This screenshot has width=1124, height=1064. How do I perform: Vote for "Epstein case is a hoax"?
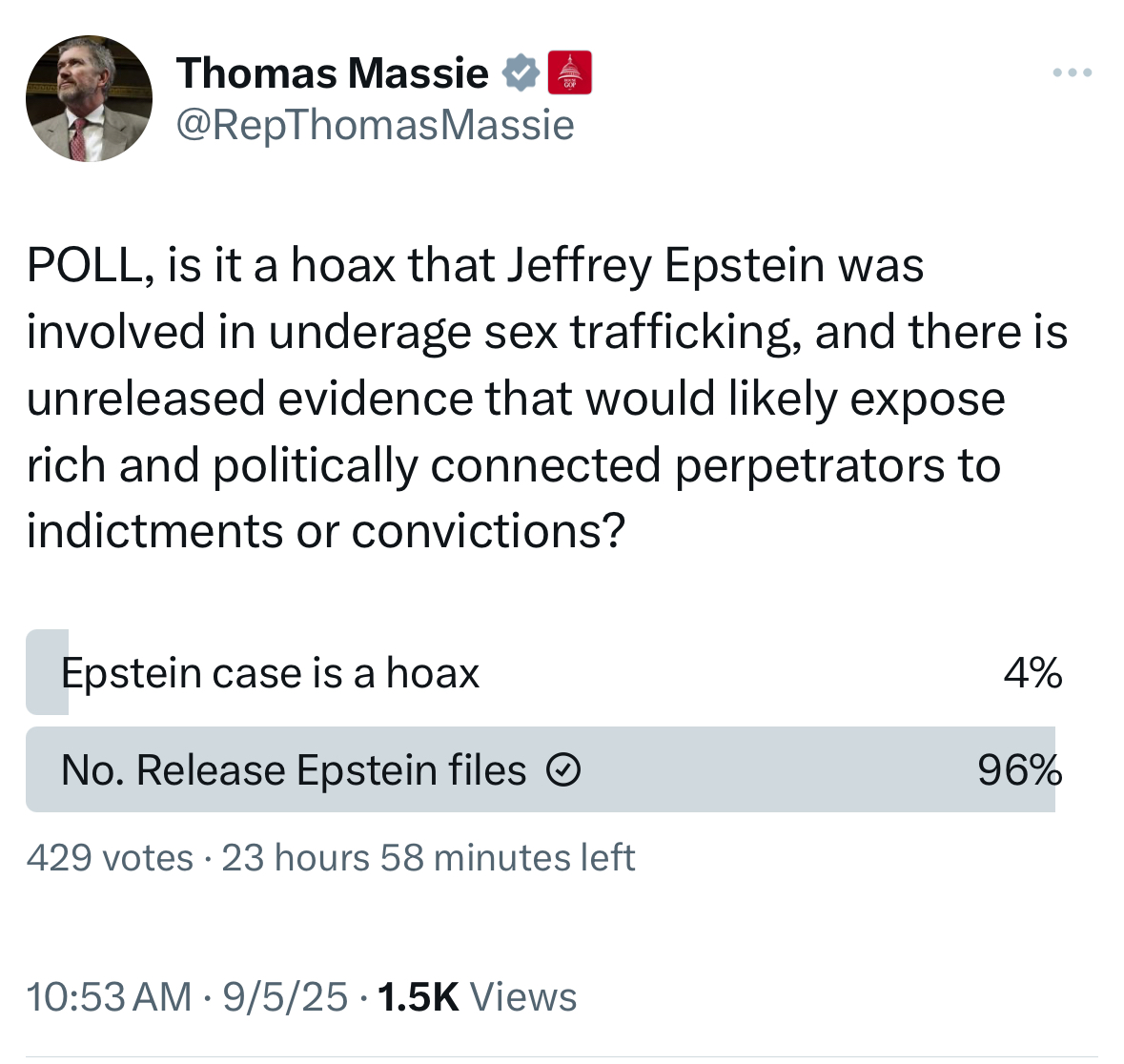[270, 673]
